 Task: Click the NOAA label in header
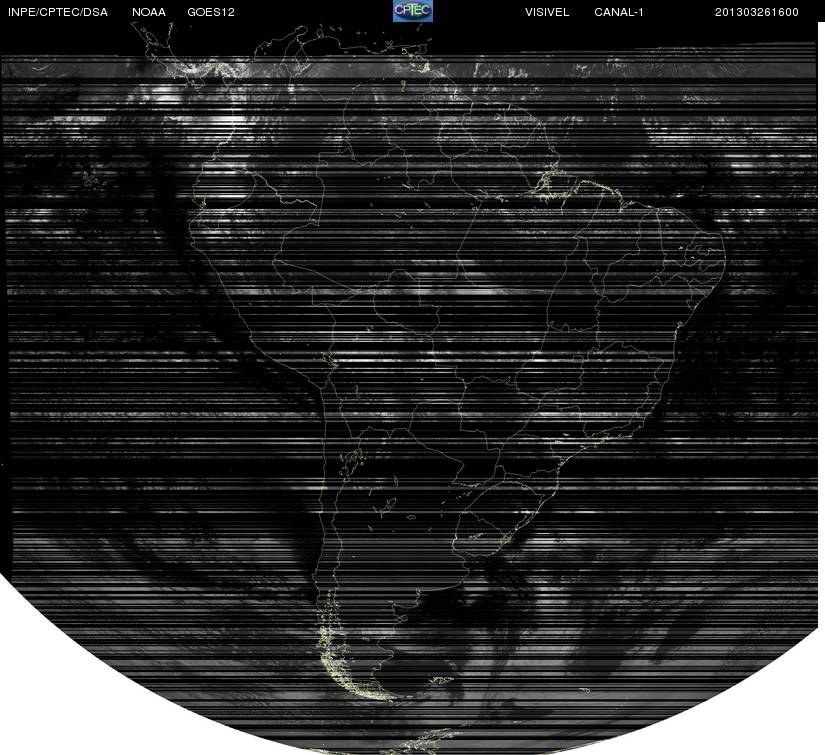click(149, 12)
